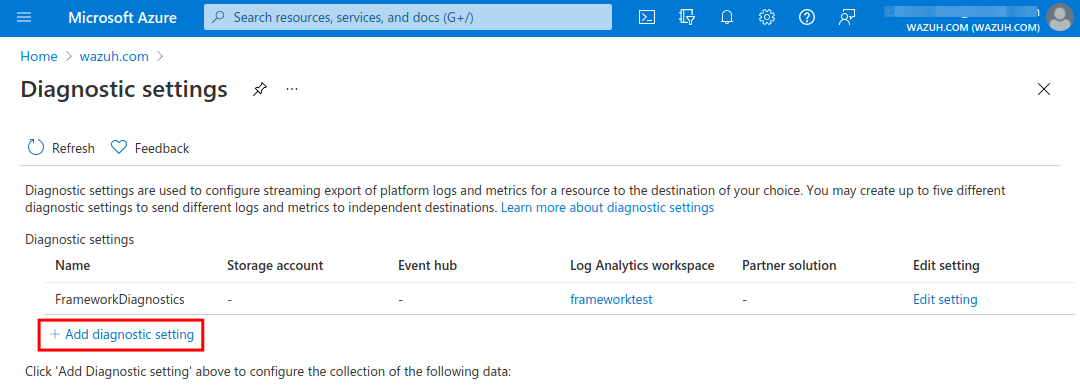
Task: Pin Diagnostic settings to dashboard
Action: coord(259,90)
